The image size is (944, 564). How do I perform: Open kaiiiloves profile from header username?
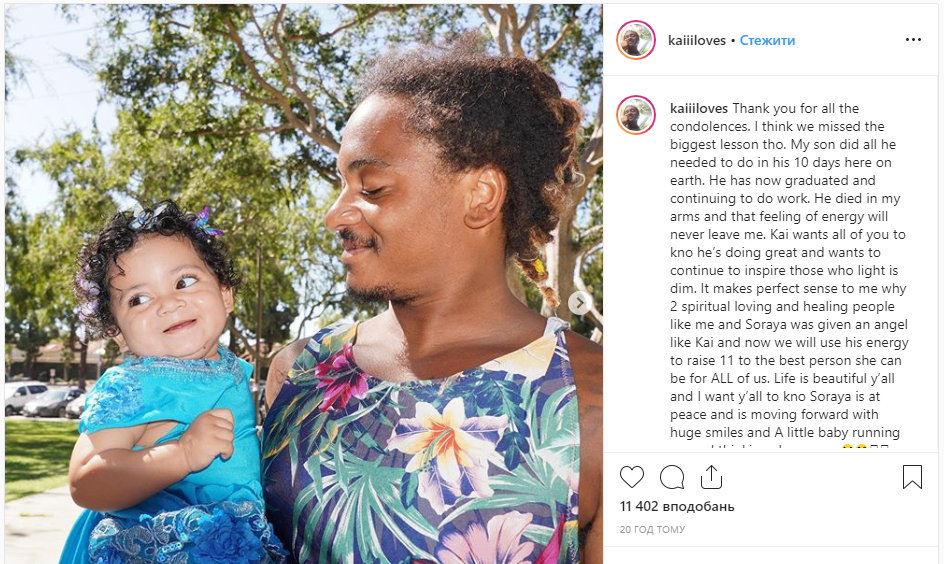[x=697, y=40]
